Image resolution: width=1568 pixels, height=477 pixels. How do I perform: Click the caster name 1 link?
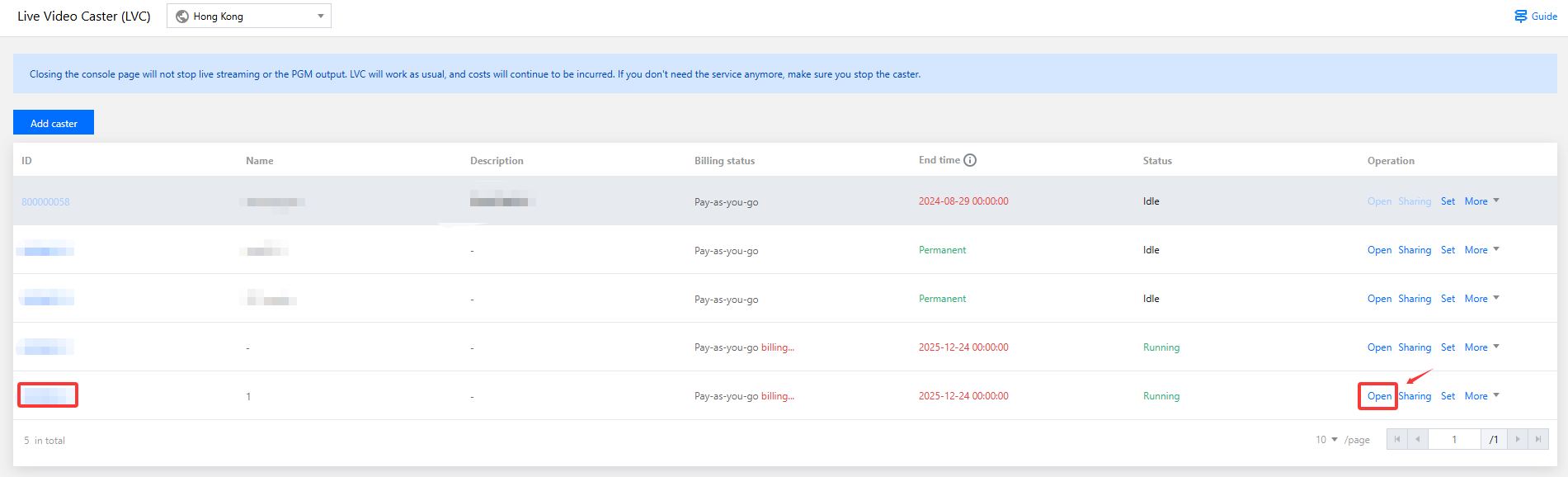tap(248, 397)
